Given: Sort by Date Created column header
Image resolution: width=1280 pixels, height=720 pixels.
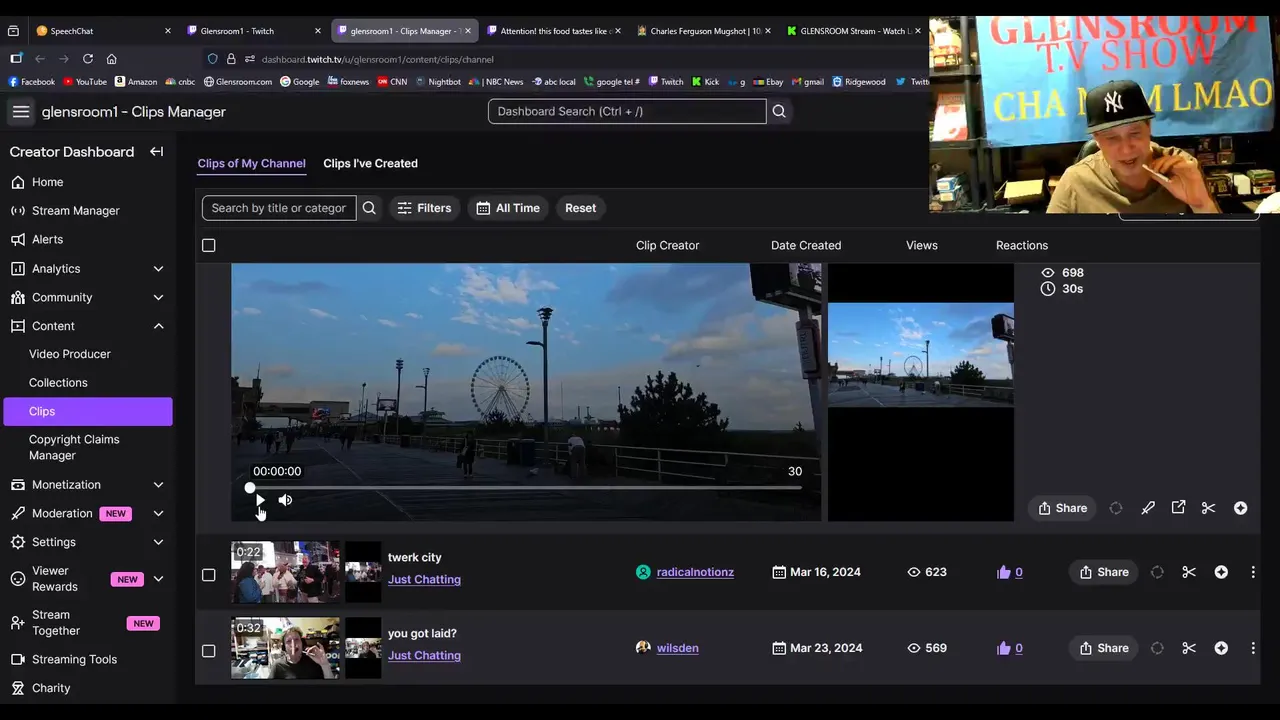Looking at the screenshot, I should 806,245.
